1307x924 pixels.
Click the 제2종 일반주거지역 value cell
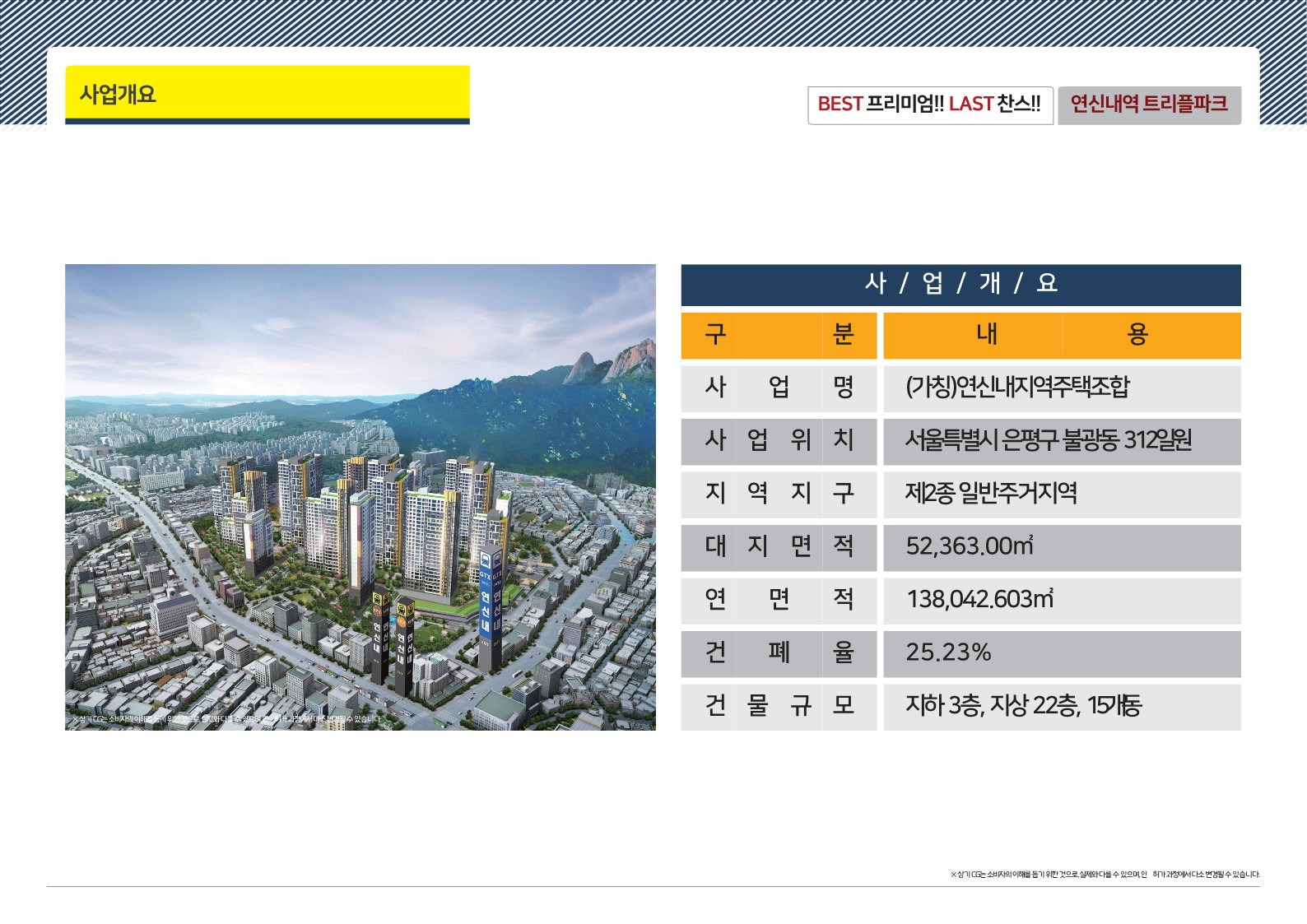991,494
